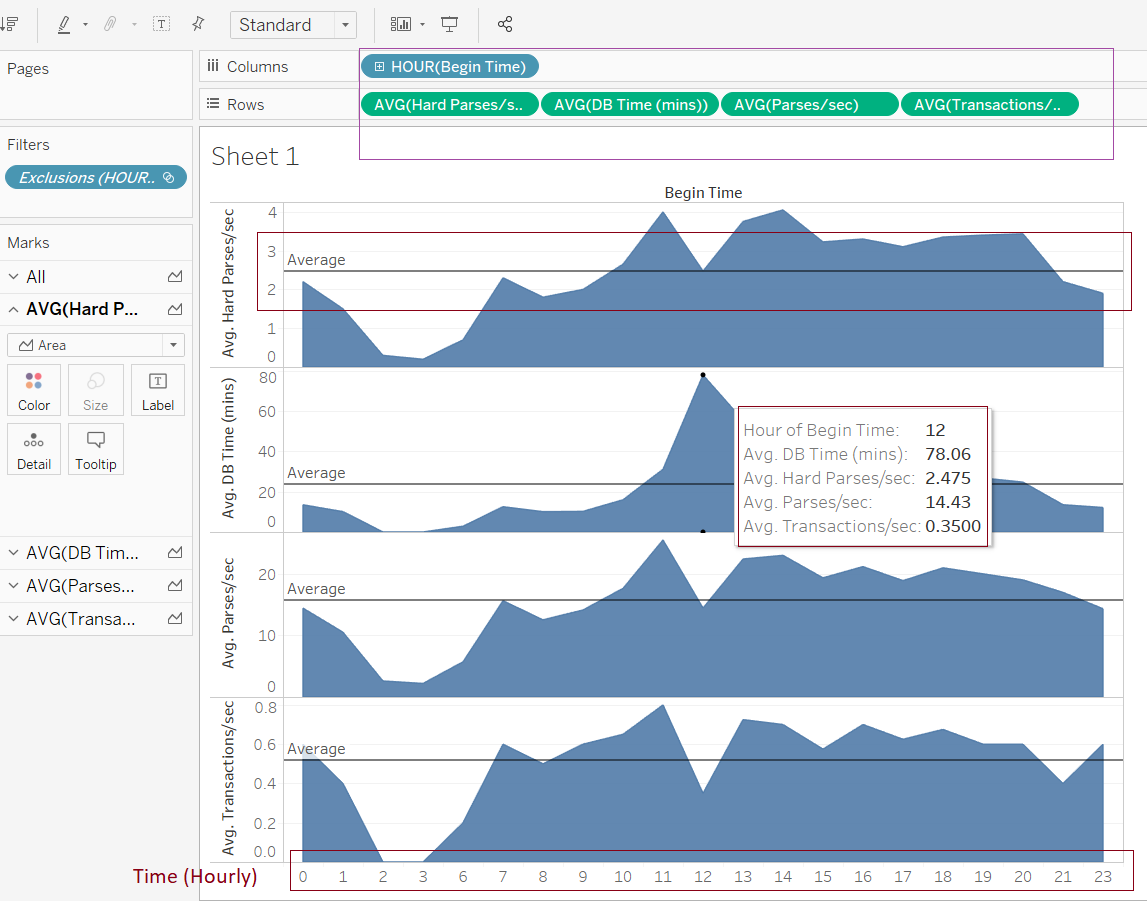
Task: Click the Group Members paperclip icon
Action: click(x=111, y=24)
